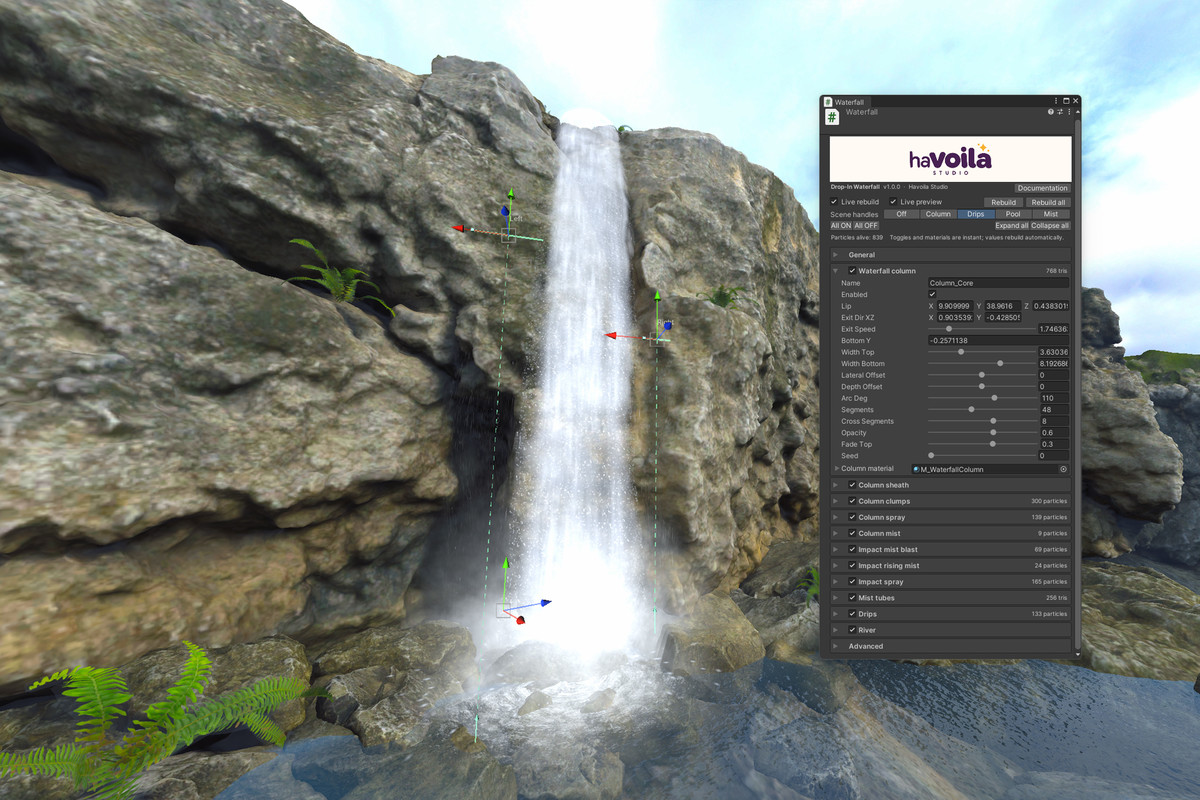Set Scene handles to Pool
This screenshot has height=800, width=1200.
click(x=1013, y=214)
